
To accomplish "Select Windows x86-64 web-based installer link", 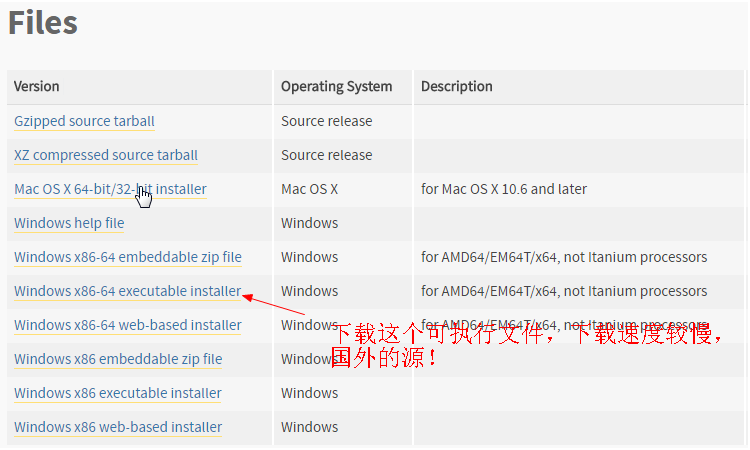I will click(x=128, y=325).
